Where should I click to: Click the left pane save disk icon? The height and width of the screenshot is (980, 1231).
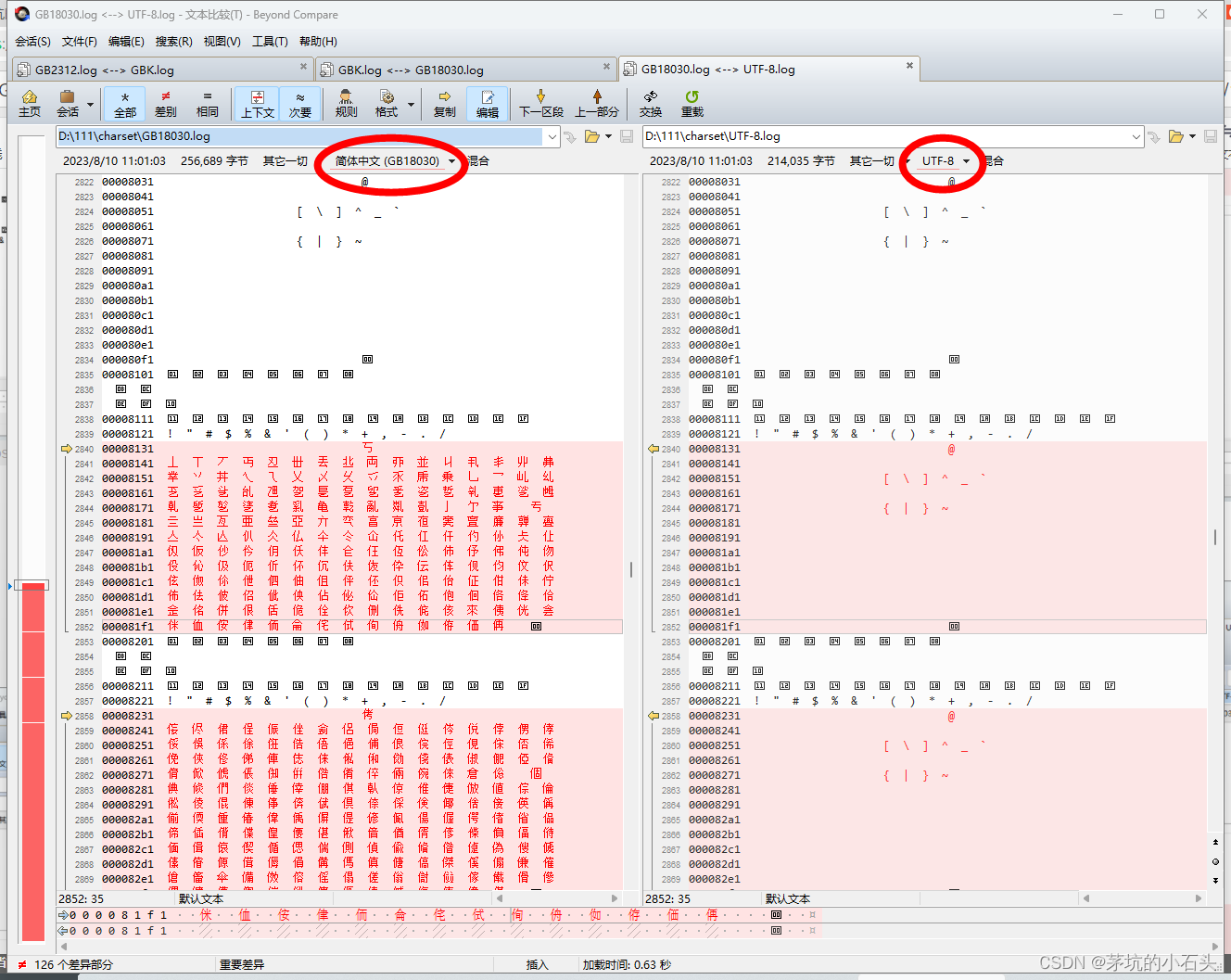point(627,136)
